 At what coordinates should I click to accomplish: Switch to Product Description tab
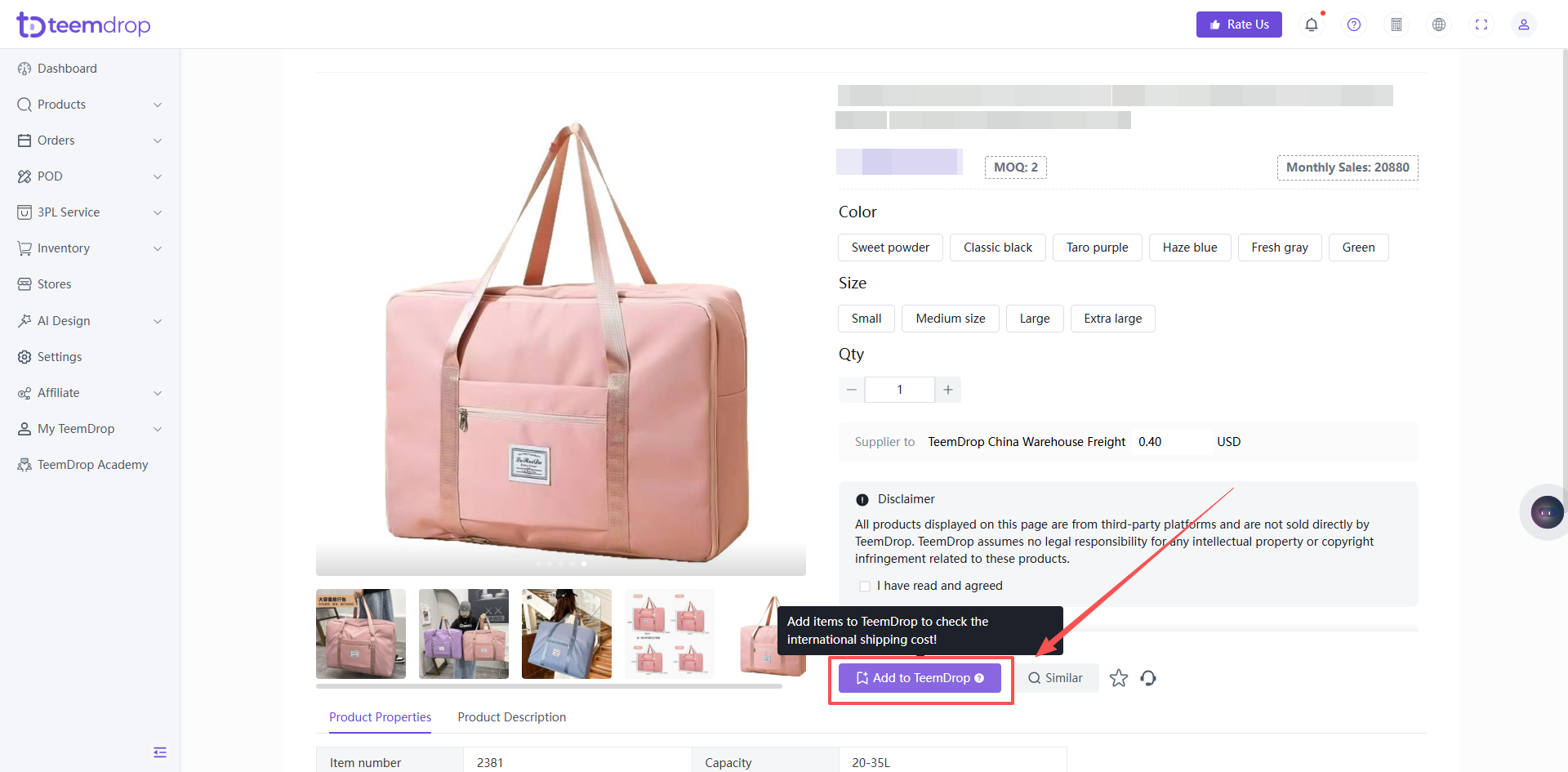511,717
